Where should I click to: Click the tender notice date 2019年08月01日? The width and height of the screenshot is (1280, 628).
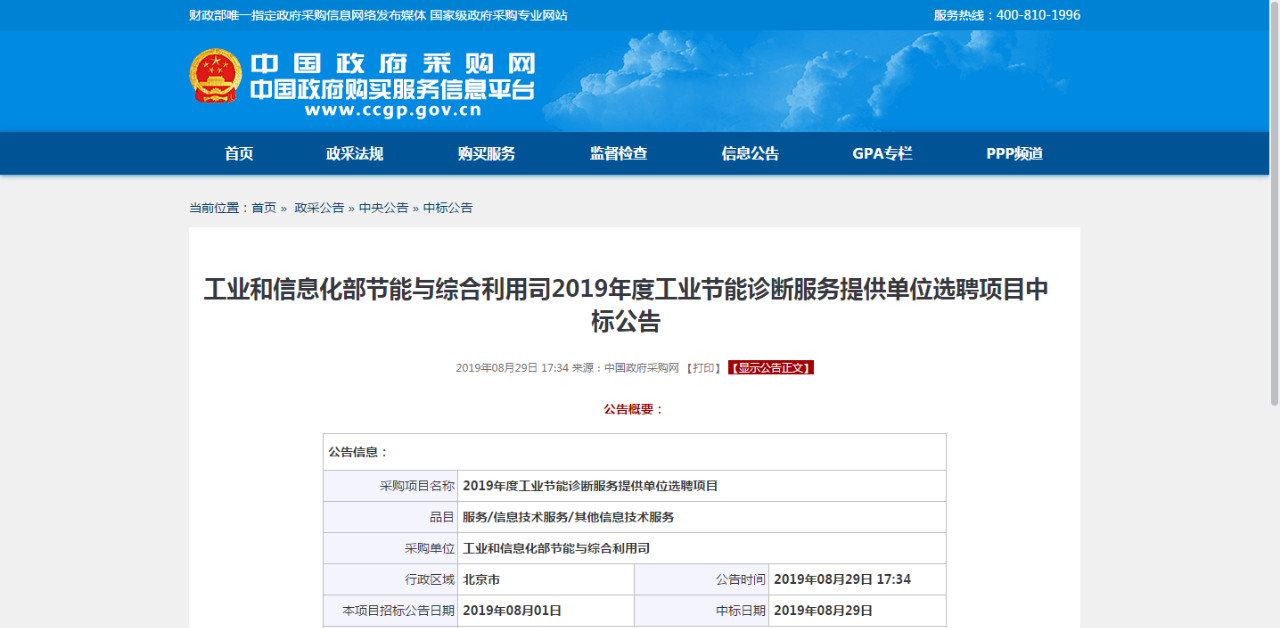click(x=512, y=610)
